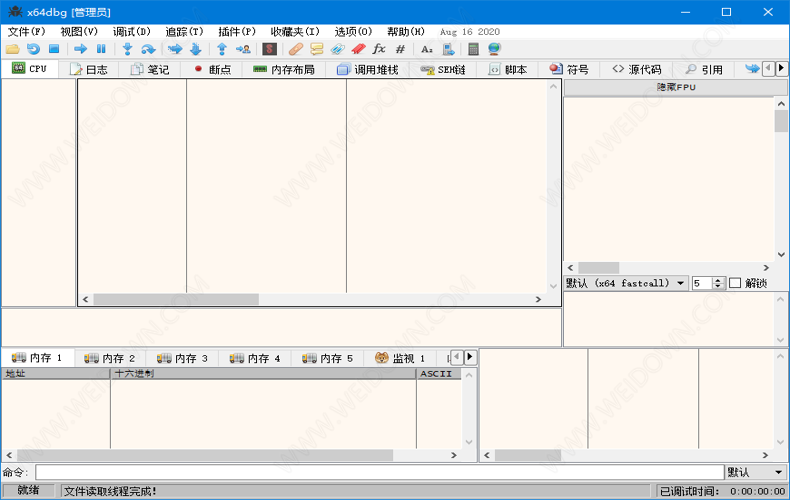The height and width of the screenshot is (500, 790).
Task: Open the 默认 (x64 fastcall) dropdown
Action: point(626,283)
